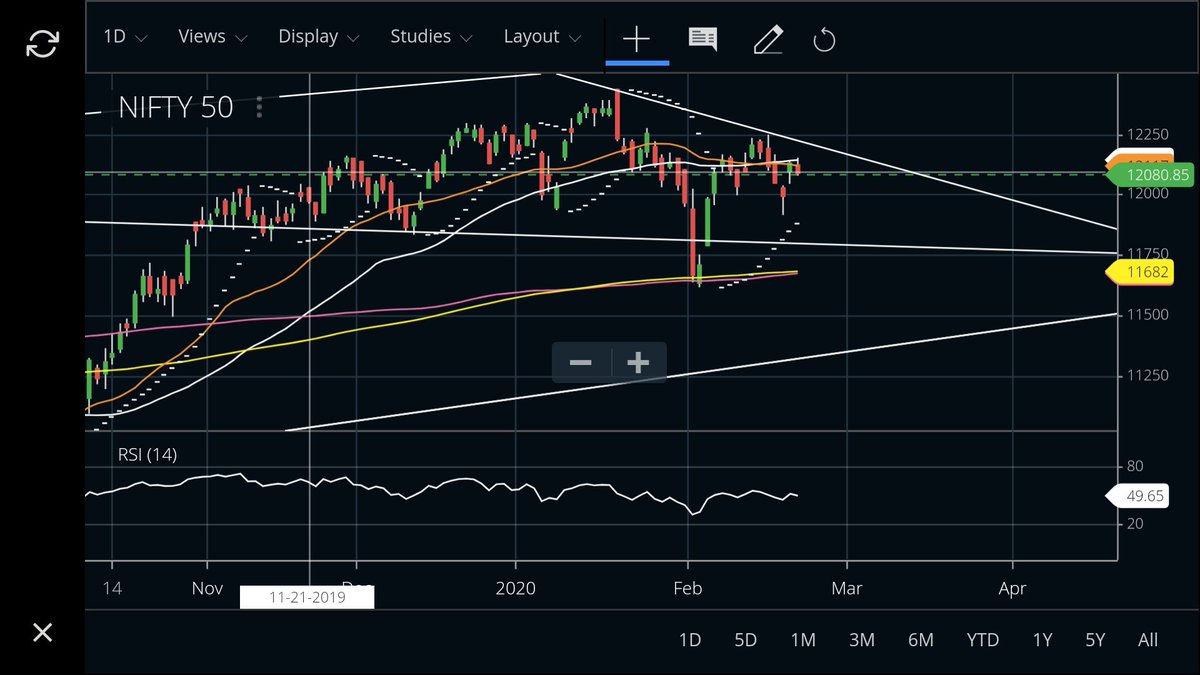This screenshot has width=1200, height=675.
Task: Open the Display dropdown menu
Action: (x=319, y=36)
